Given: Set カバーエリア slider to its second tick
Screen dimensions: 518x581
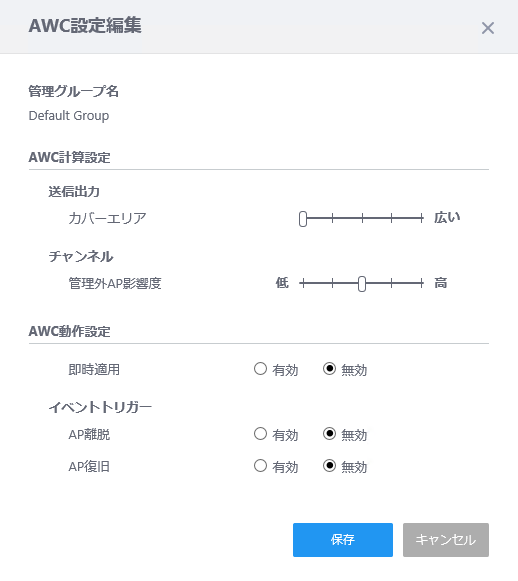Looking at the screenshot, I should coord(332,218).
